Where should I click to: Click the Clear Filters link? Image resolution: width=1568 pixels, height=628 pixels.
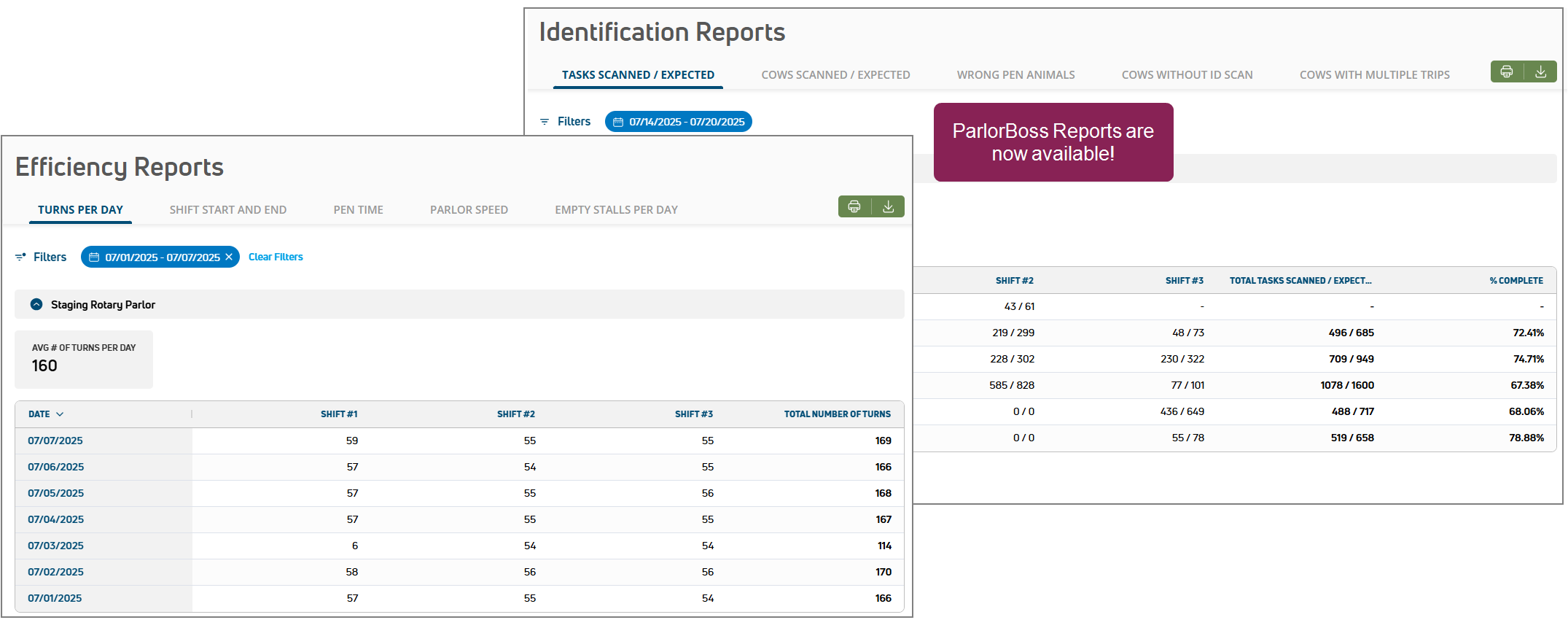pos(276,257)
